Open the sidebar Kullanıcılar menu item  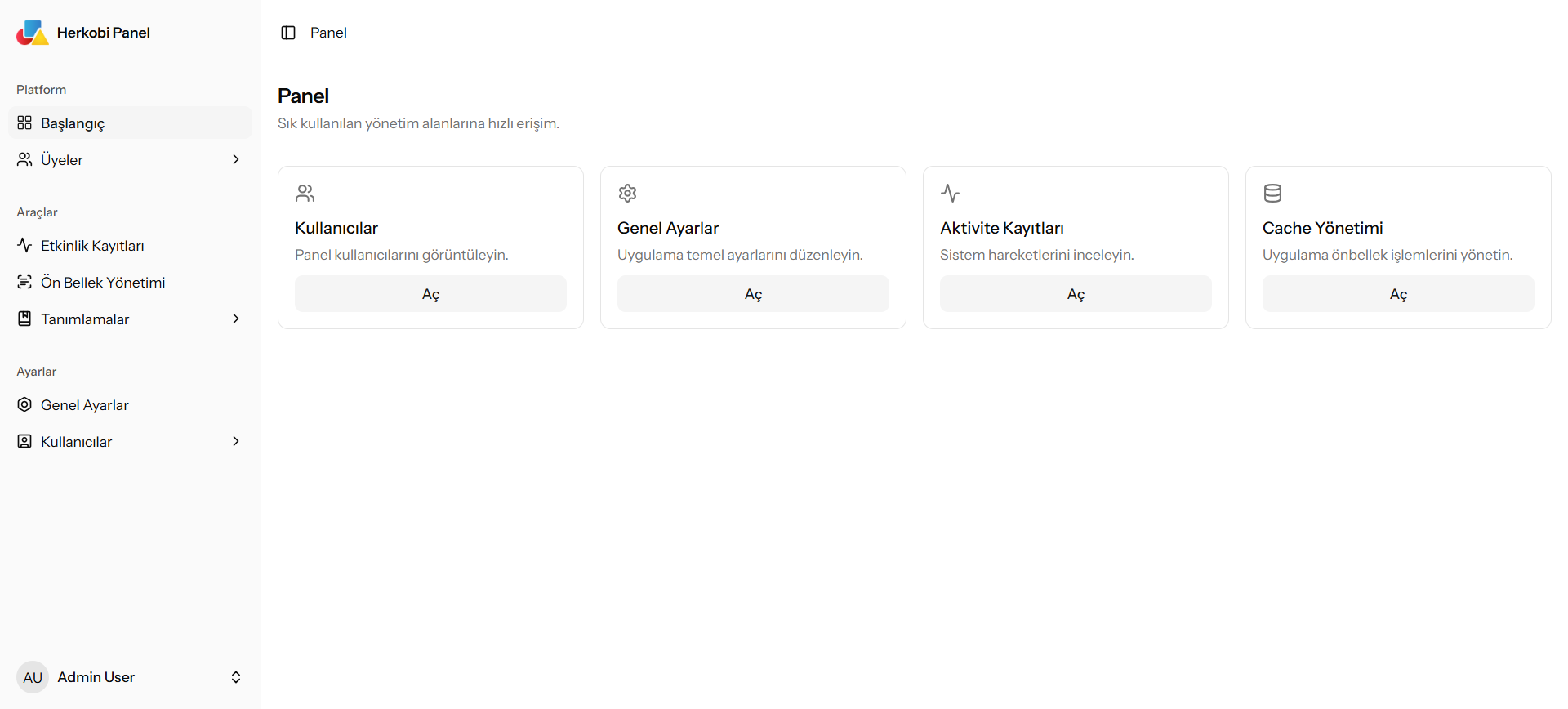pyautogui.click(x=131, y=441)
